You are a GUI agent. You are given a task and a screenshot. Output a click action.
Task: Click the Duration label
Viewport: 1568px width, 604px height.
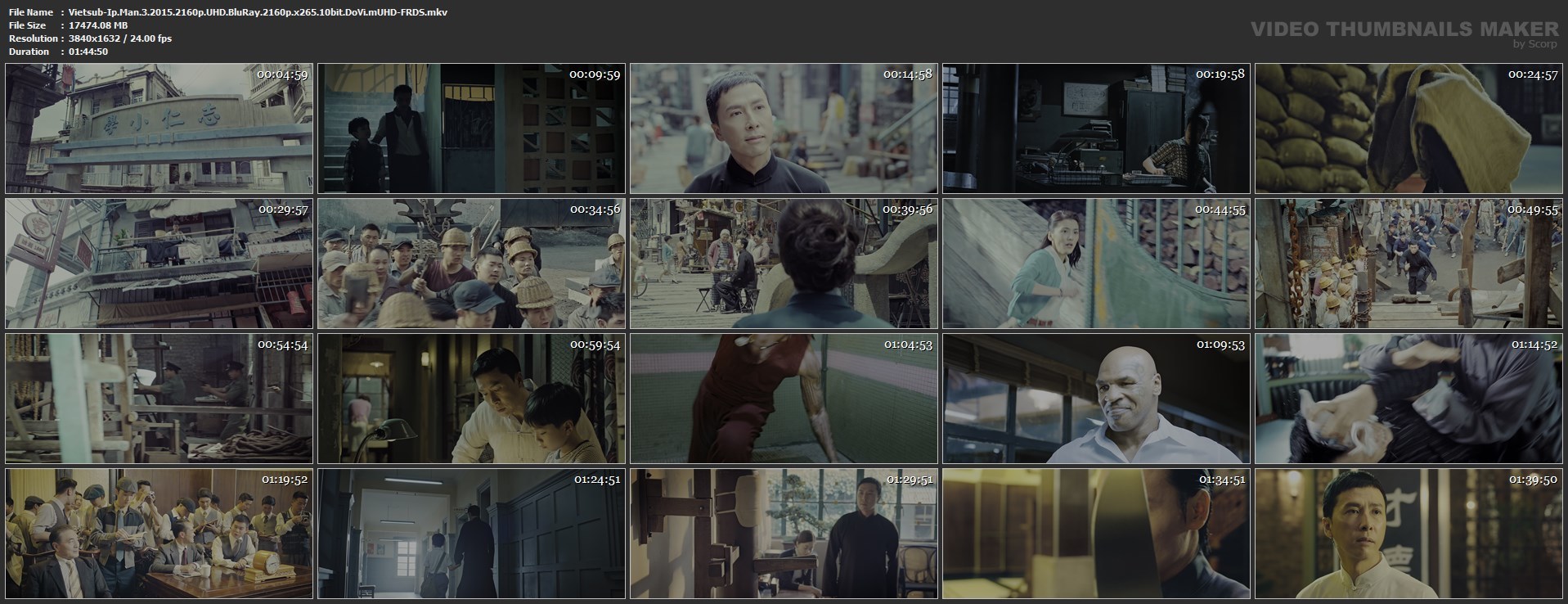(29, 52)
